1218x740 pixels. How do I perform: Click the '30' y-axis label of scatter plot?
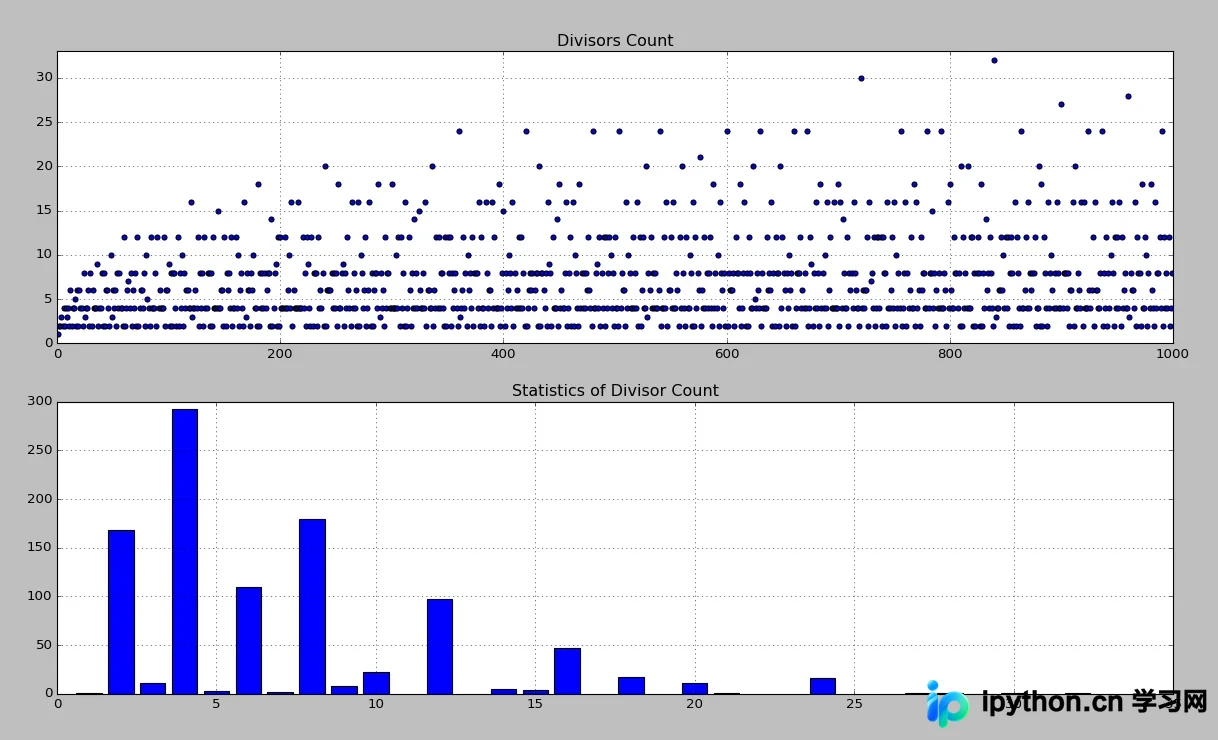coord(44,78)
